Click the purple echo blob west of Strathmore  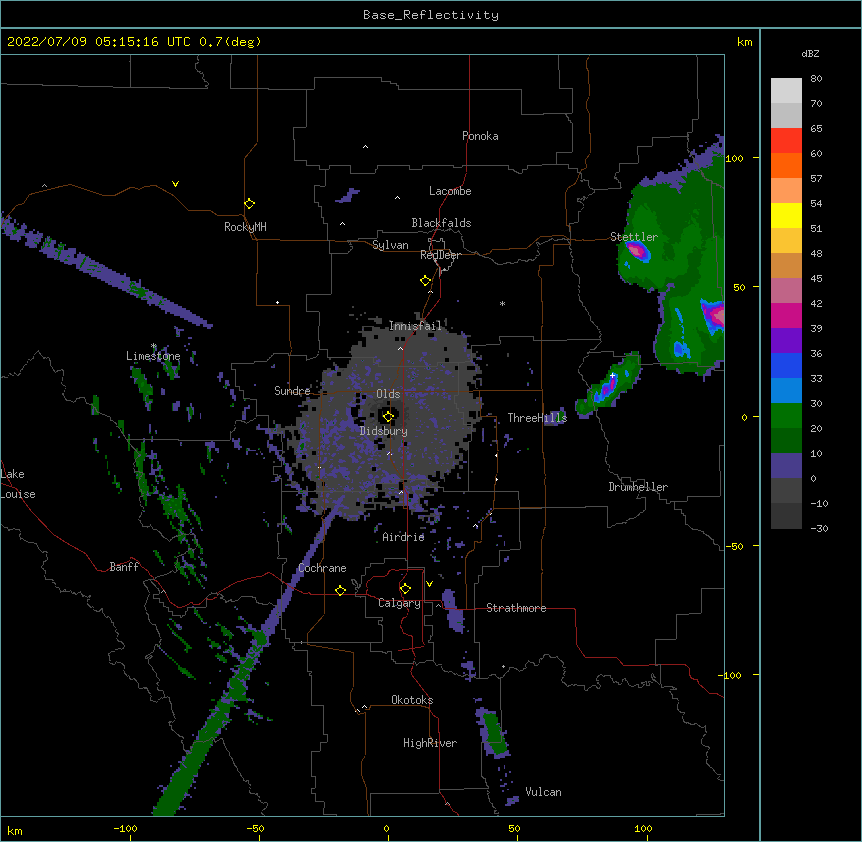click(454, 610)
